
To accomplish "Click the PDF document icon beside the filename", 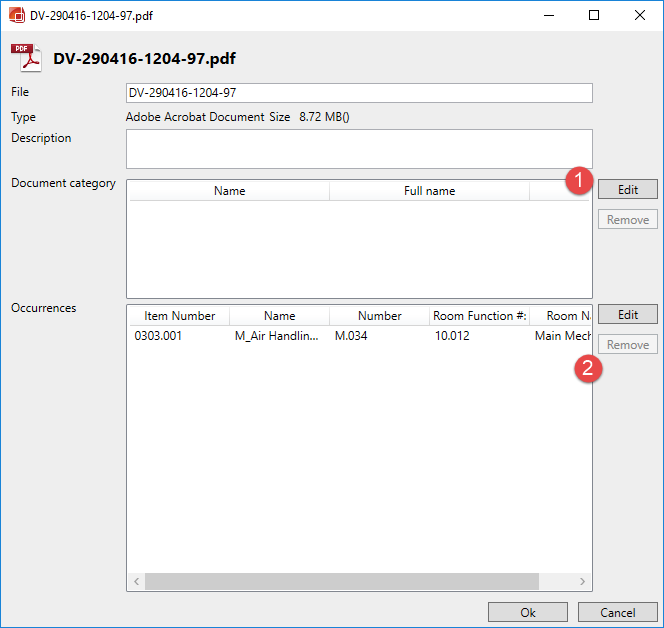I will [26, 59].
